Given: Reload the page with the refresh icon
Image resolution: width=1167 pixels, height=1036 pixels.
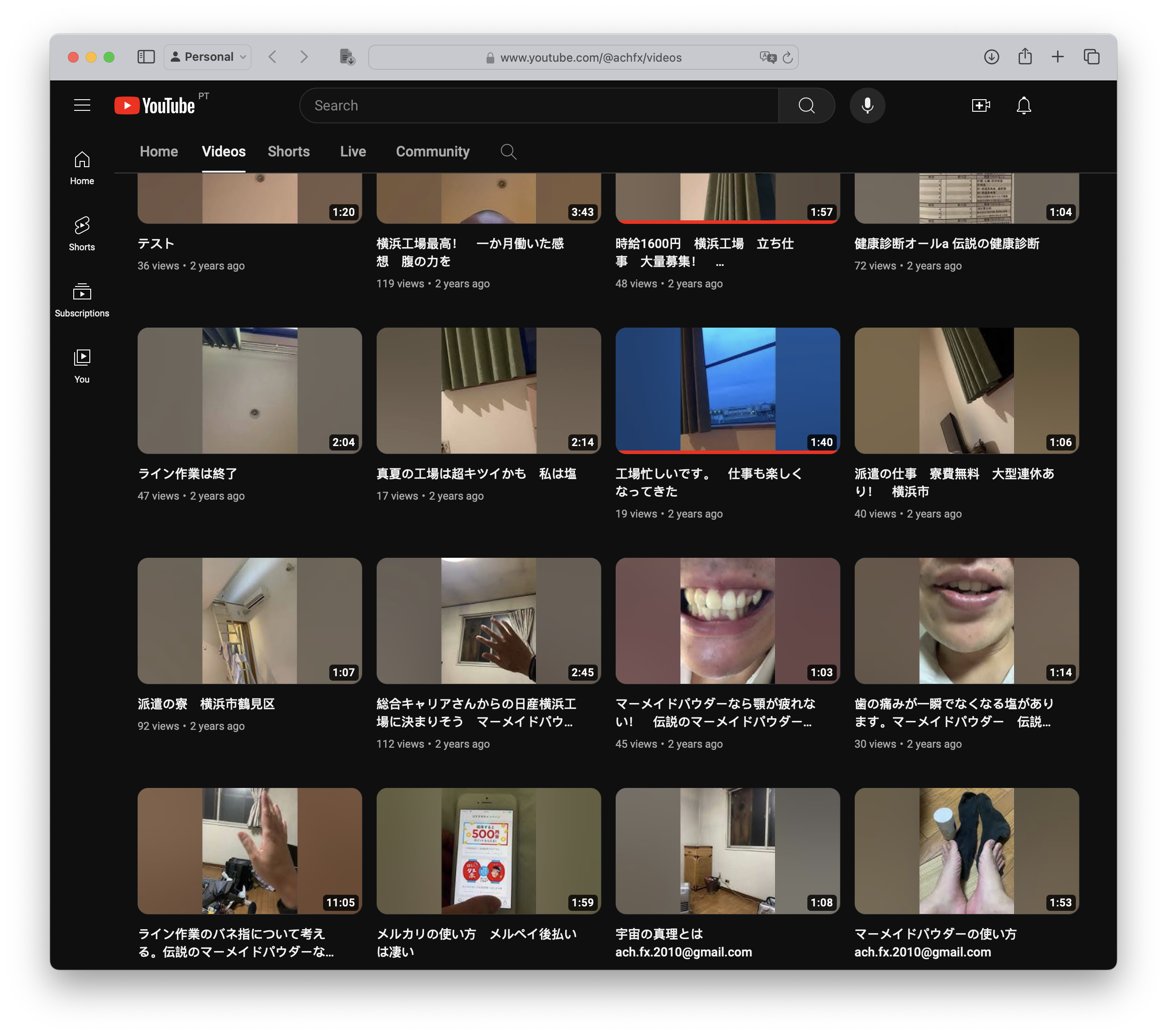Looking at the screenshot, I should tap(788, 57).
